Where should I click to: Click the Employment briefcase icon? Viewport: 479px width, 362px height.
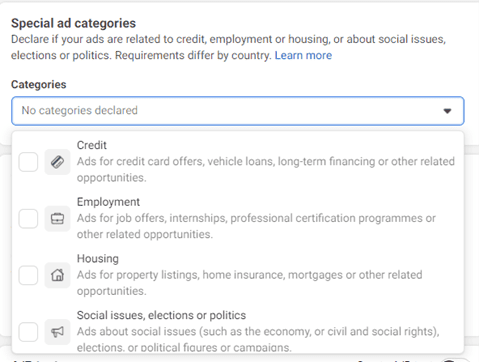(57, 219)
